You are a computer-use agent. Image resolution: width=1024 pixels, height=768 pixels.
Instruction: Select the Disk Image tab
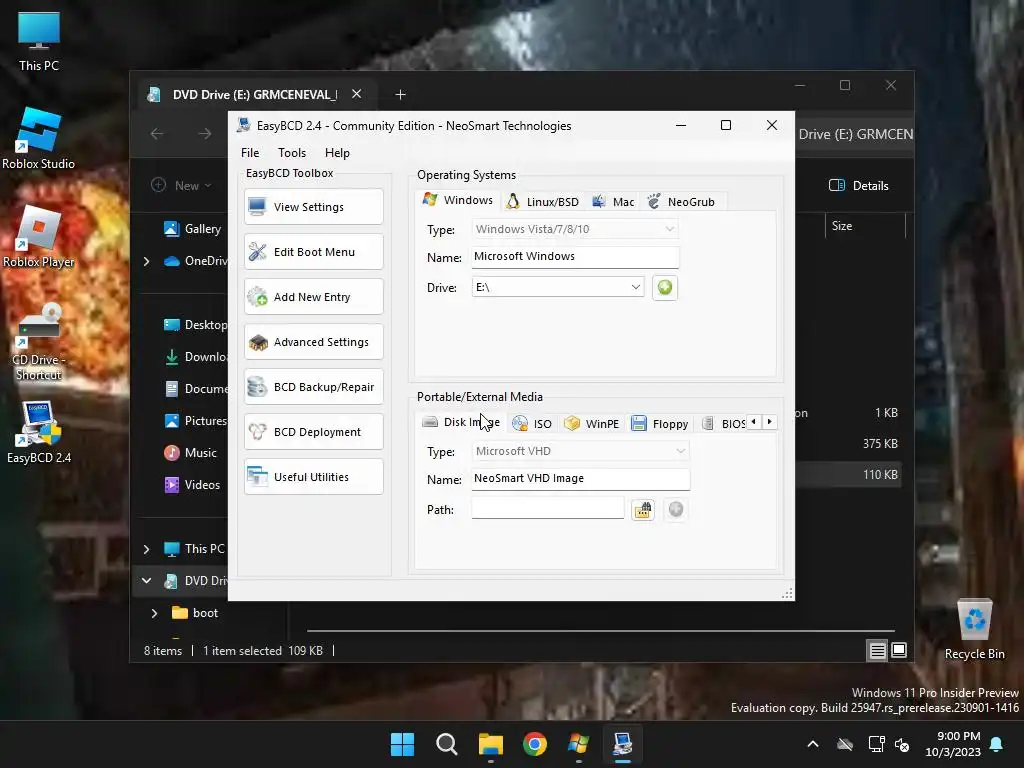coord(460,422)
